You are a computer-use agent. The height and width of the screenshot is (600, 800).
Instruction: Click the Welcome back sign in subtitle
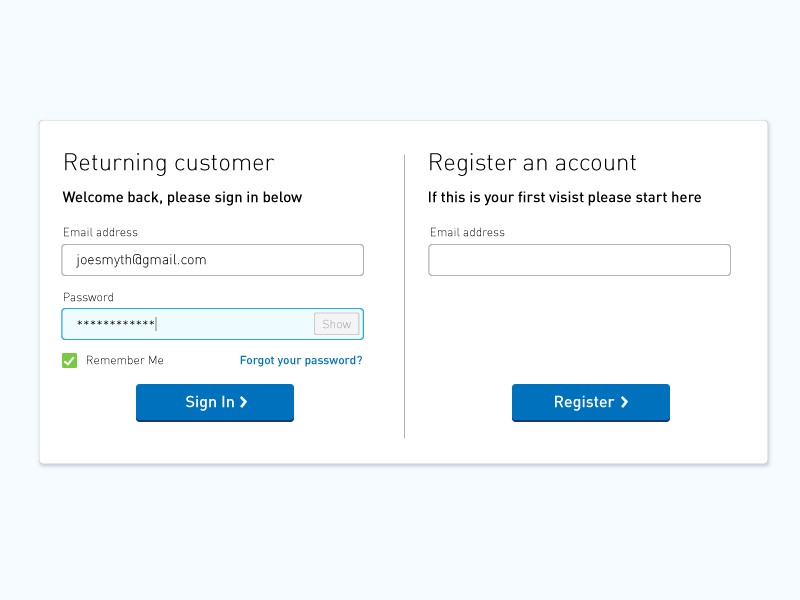pyautogui.click(x=182, y=197)
